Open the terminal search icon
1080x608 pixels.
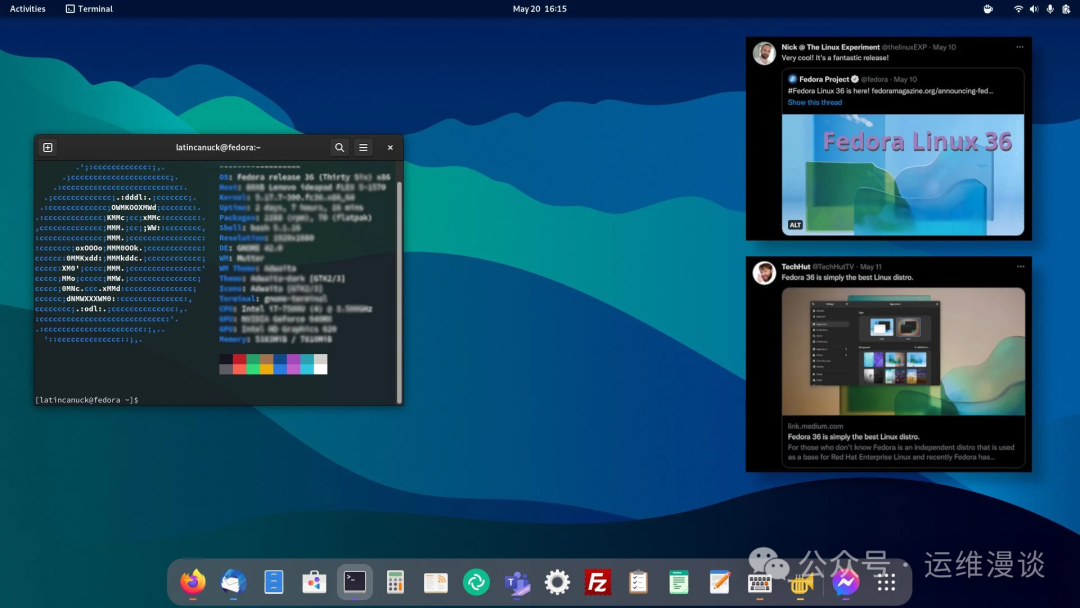[x=340, y=147]
